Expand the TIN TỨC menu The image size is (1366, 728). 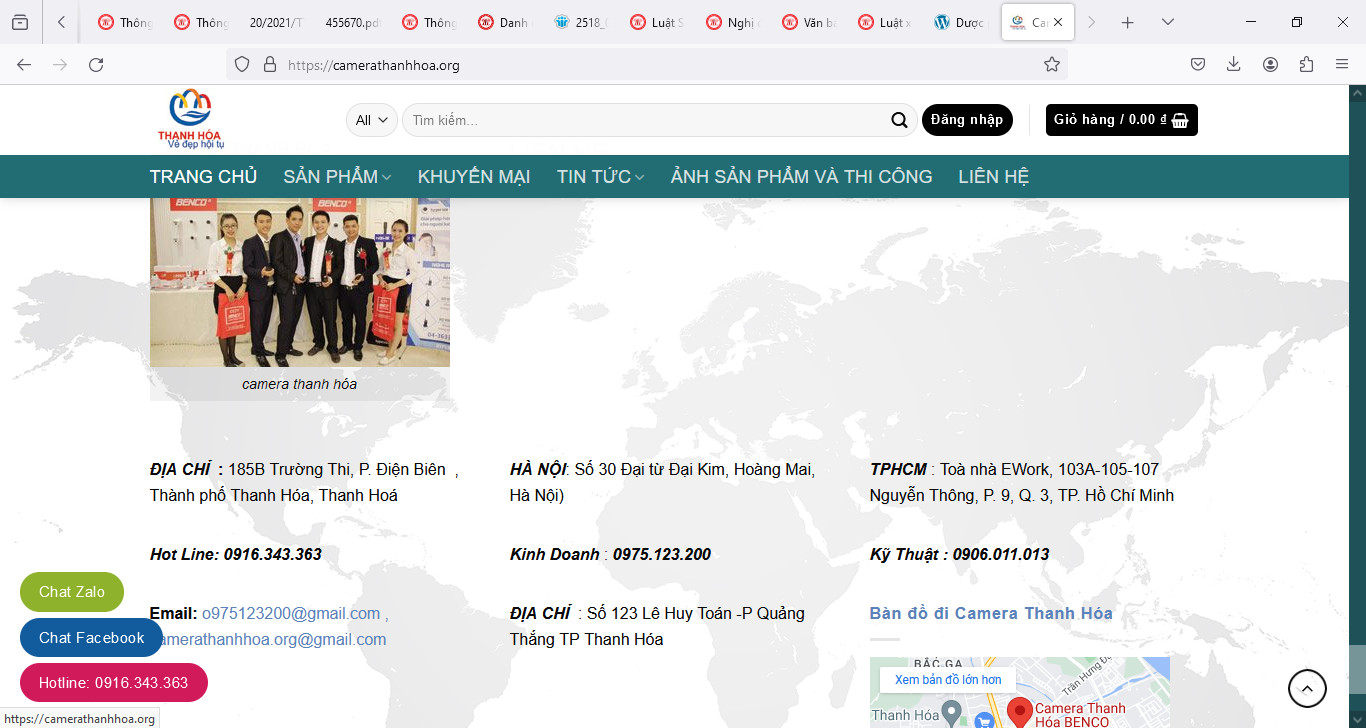pos(600,177)
